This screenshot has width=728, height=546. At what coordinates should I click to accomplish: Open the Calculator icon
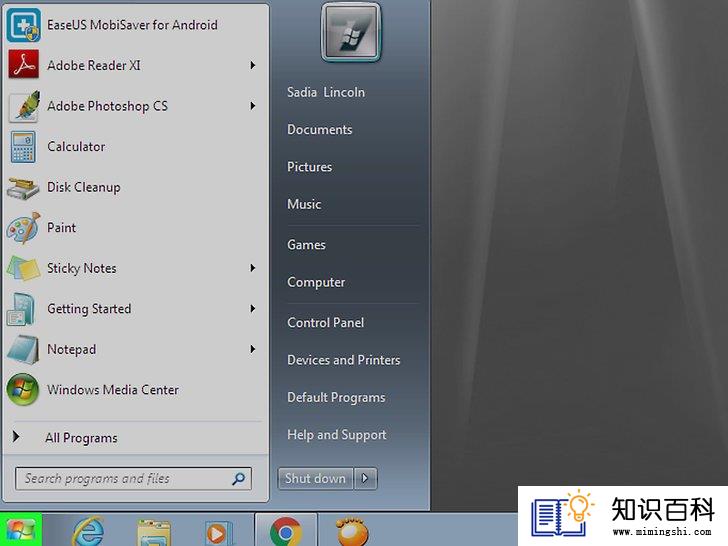point(23,147)
